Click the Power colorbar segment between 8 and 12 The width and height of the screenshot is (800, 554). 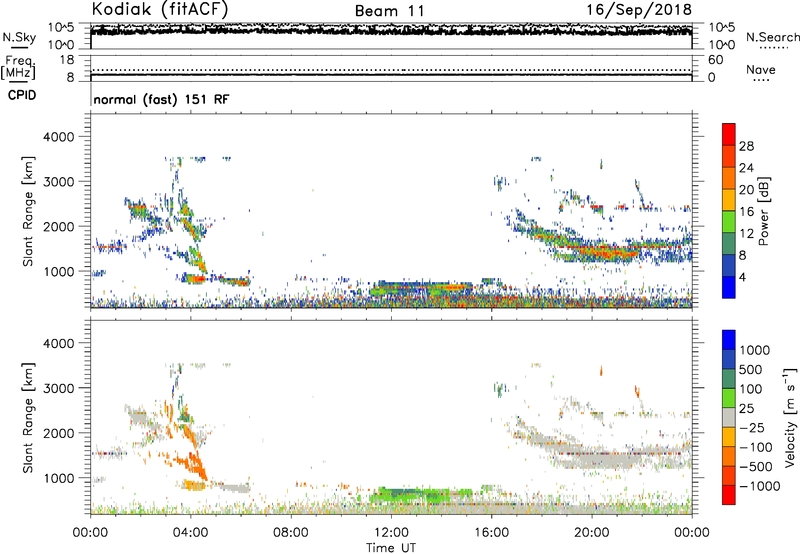[x=729, y=244]
